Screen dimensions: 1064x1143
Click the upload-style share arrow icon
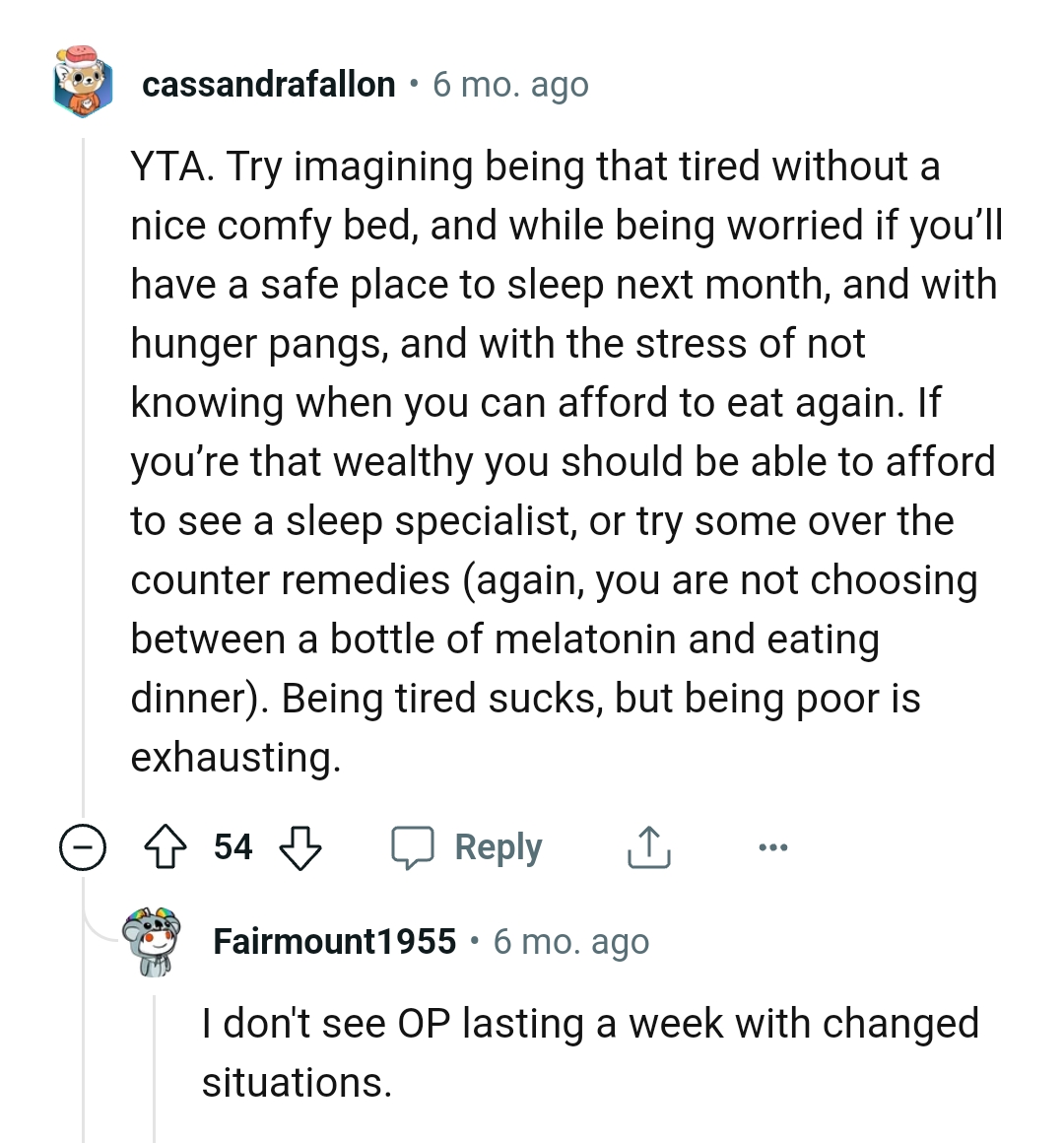[647, 846]
